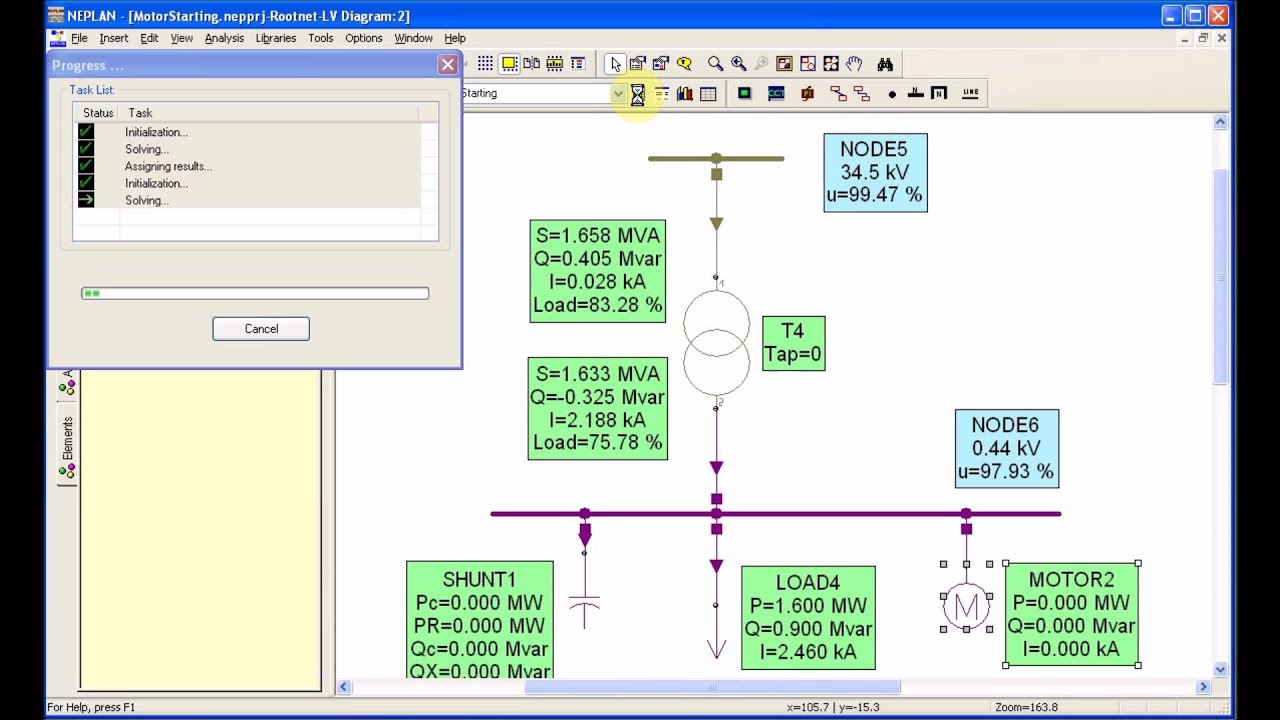Click the zoom-in magnifier with plus
The width and height of the screenshot is (1280, 720).
pyautogui.click(x=738, y=64)
